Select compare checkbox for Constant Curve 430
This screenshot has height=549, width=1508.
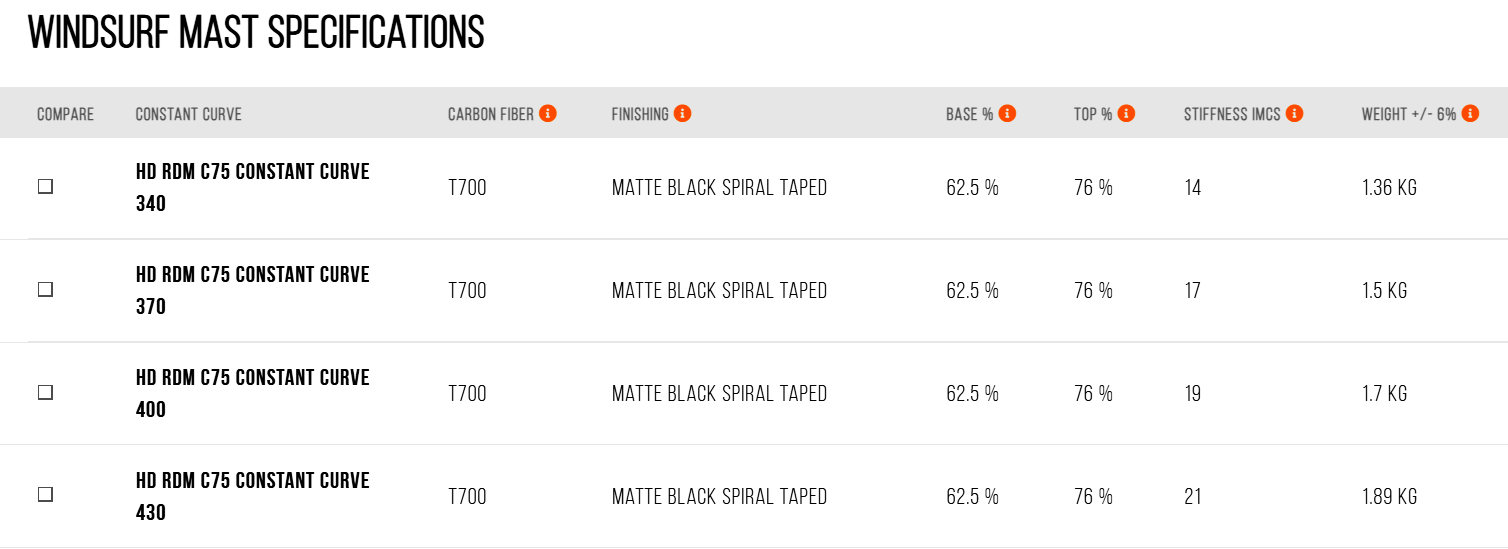click(45, 495)
